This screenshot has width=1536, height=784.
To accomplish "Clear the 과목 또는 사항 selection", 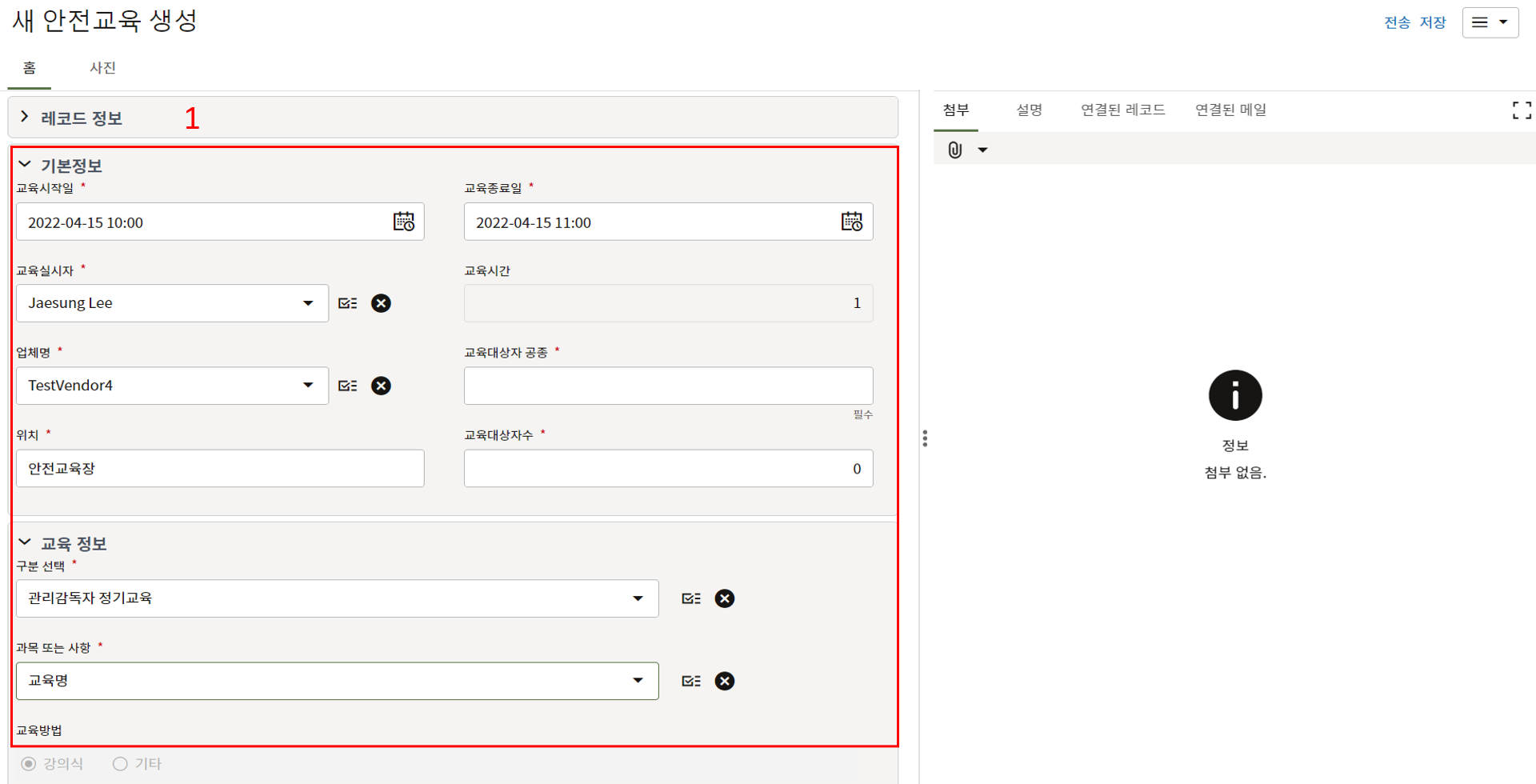I will pos(724,681).
